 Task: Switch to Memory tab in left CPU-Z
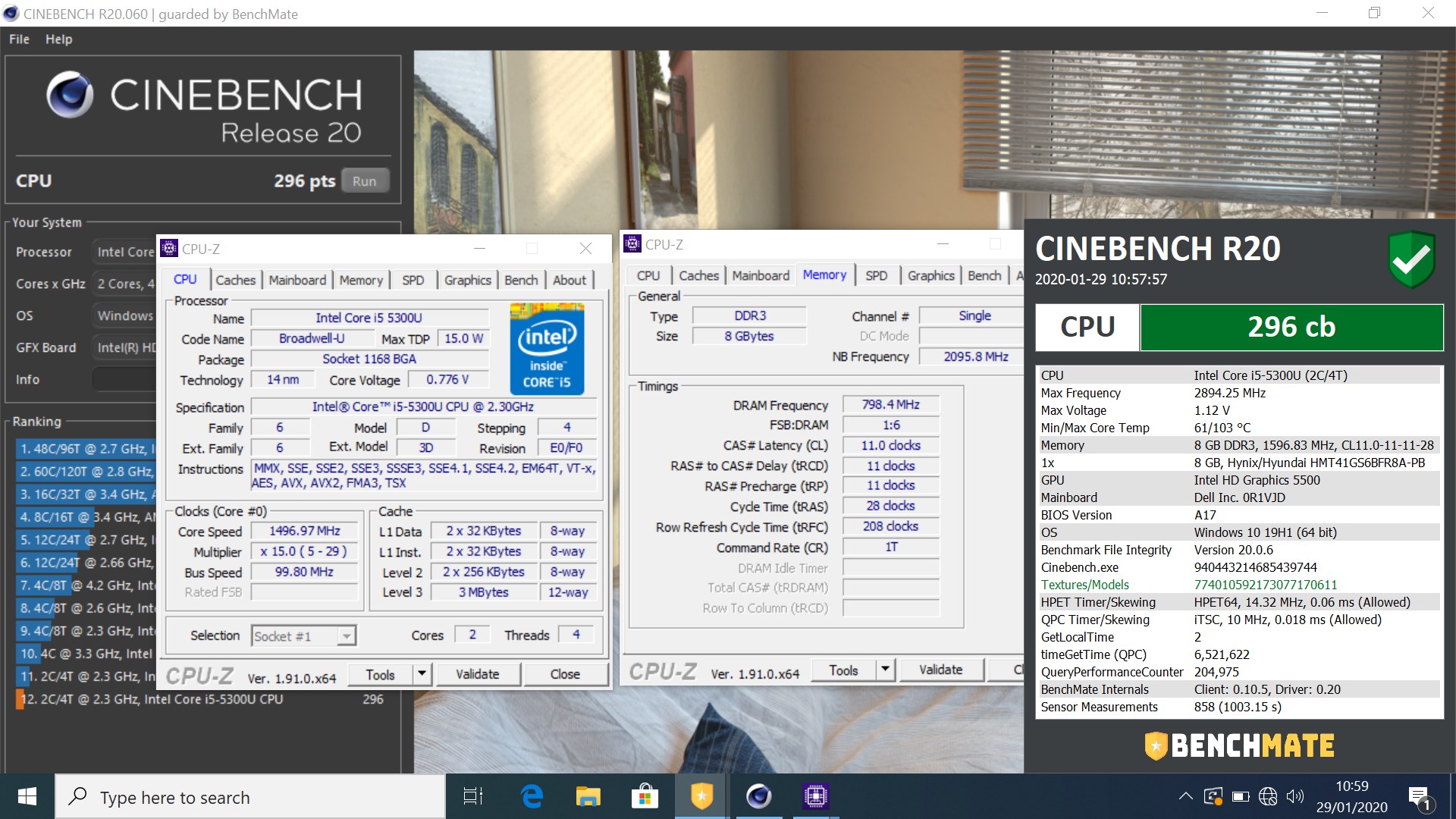pos(361,280)
